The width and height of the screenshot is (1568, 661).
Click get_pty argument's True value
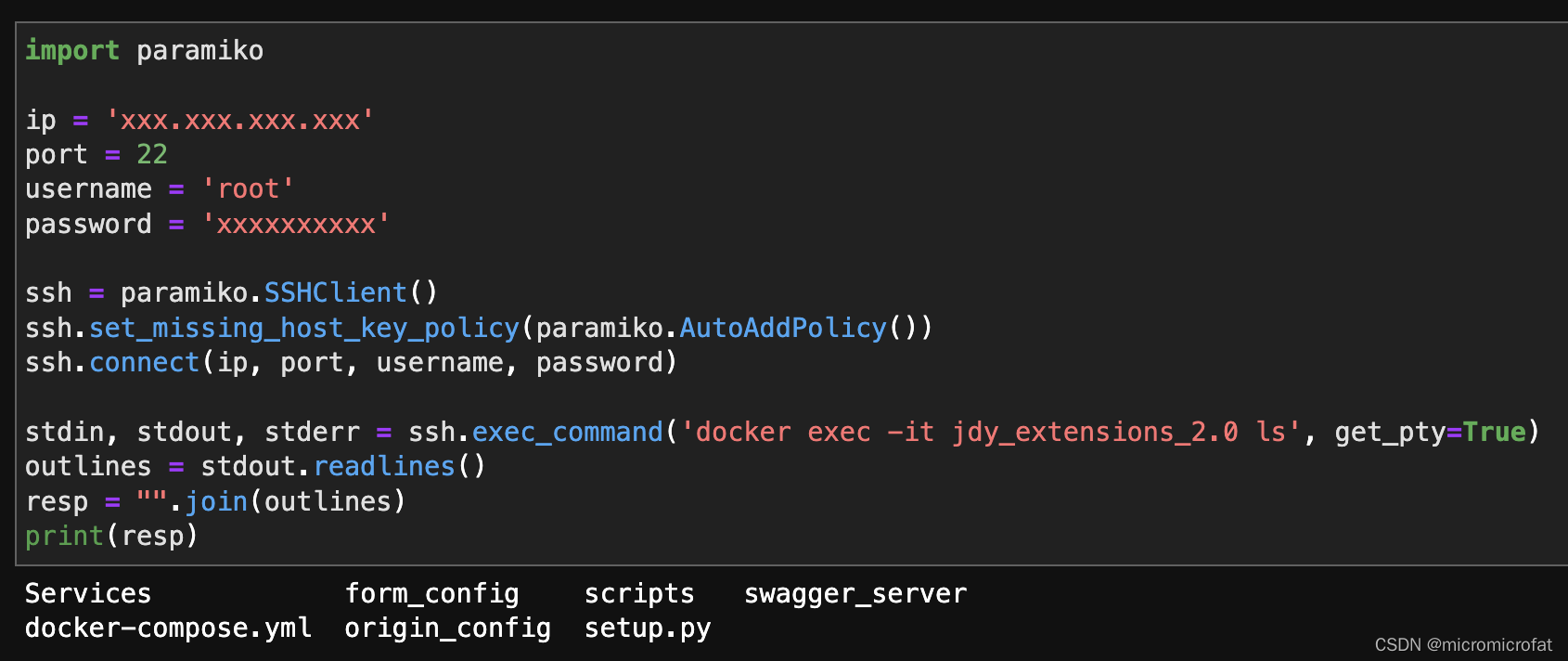(1494, 433)
